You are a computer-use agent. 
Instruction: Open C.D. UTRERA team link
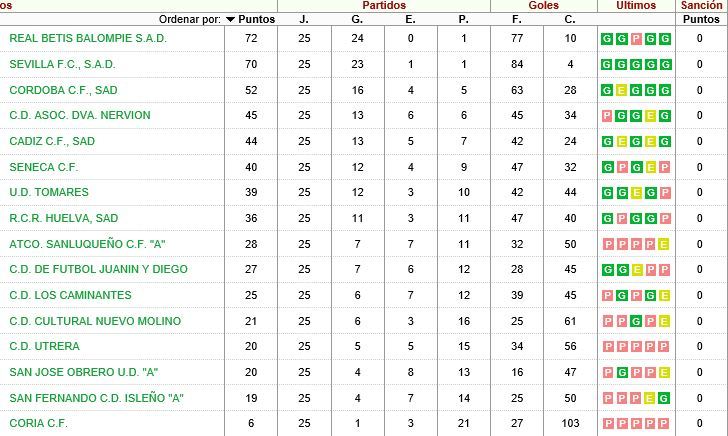pyautogui.click(x=45, y=346)
